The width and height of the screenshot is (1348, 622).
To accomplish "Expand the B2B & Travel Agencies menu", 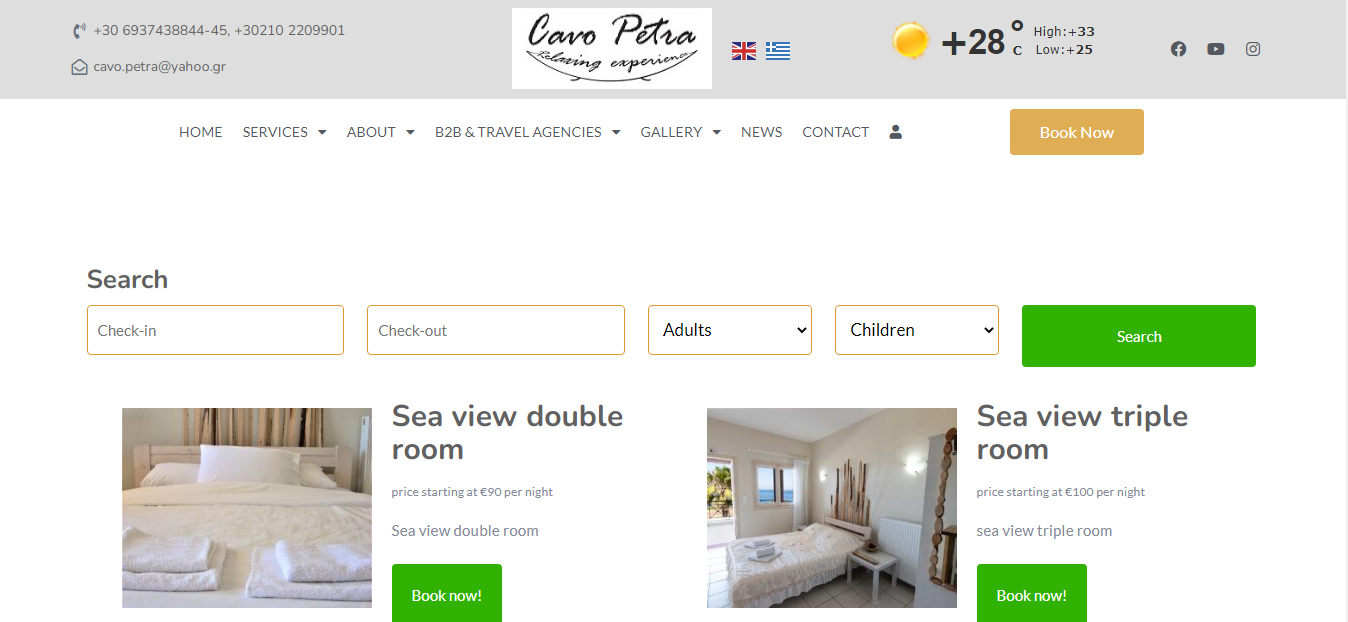I will tap(527, 132).
